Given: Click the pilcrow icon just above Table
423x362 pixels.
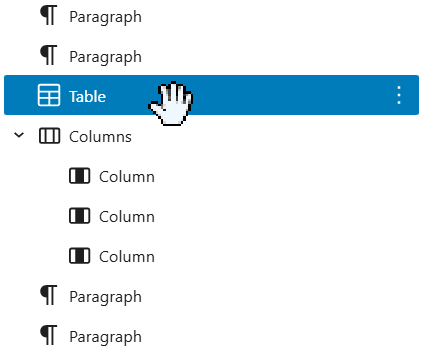Looking at the screenshot, I should click(x=49, y=55).
